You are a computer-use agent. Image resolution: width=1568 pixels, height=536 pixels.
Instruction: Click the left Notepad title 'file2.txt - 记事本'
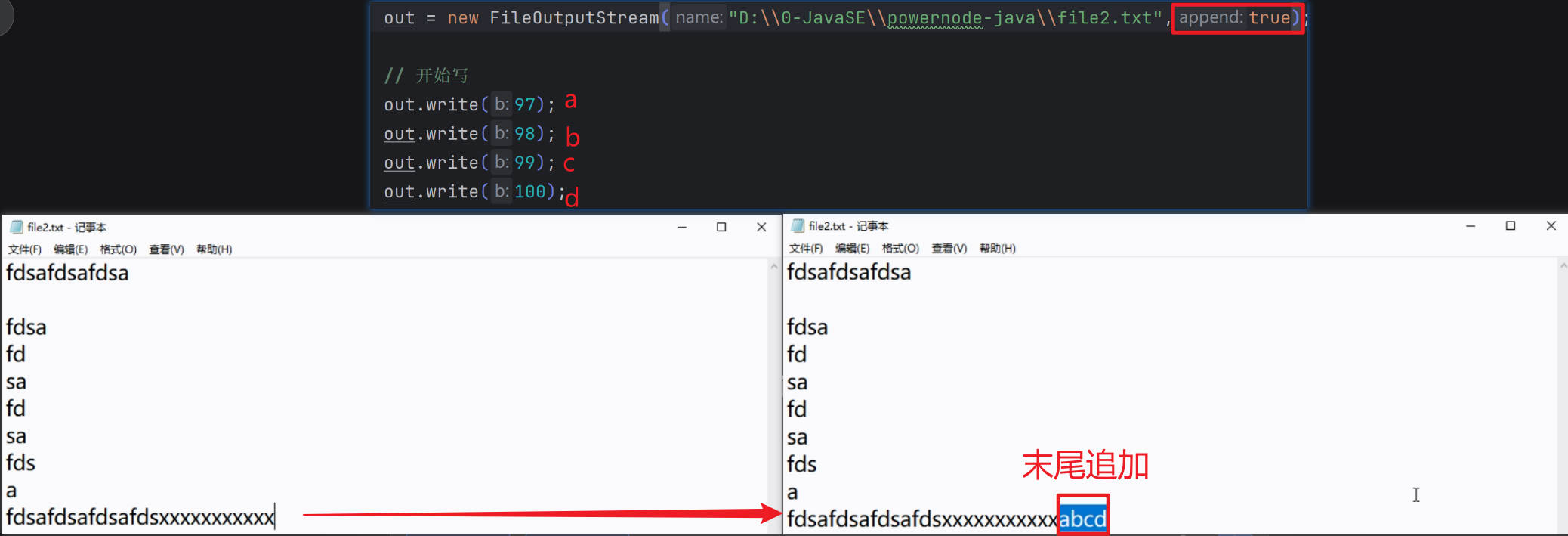point(66,227)
